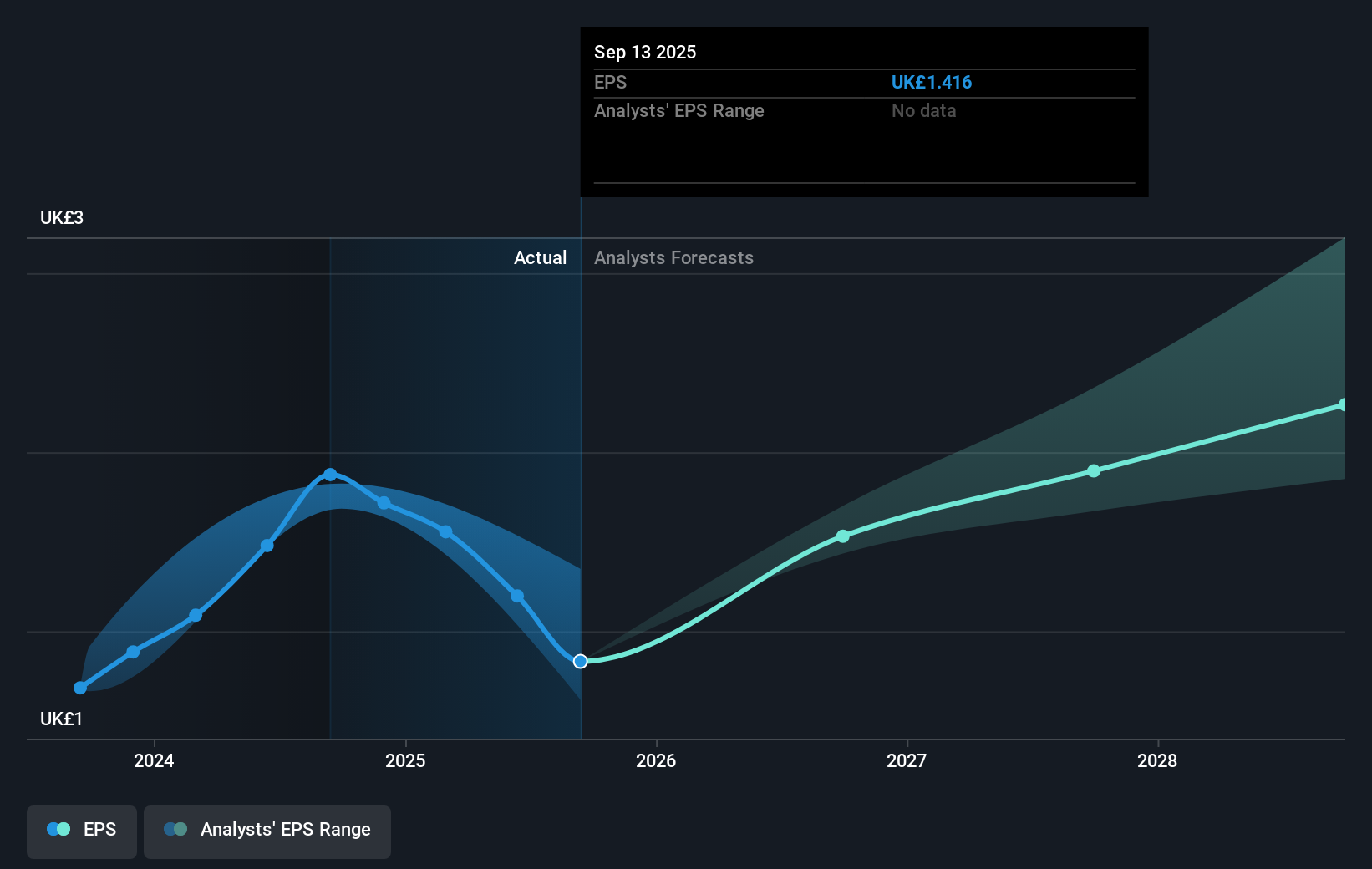Click the peak EPS data point near 2025

331,474
